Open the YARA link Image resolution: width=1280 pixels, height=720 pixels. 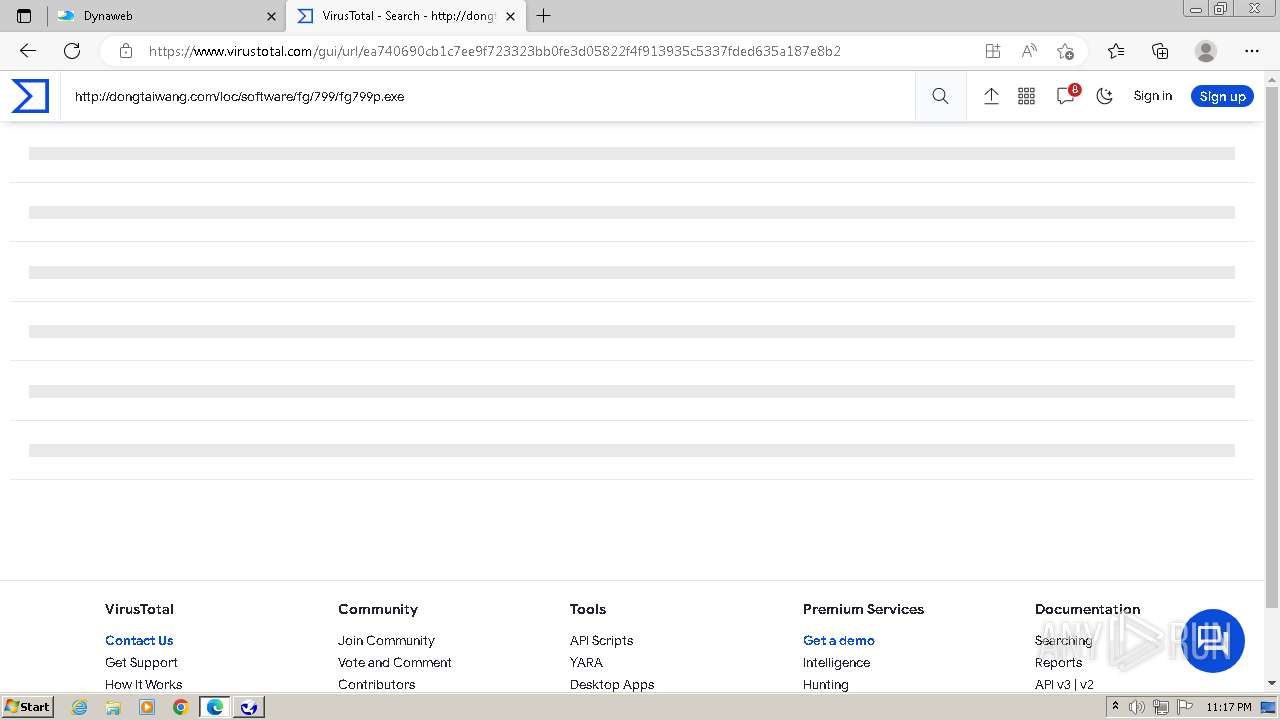[x=586, y=662]
